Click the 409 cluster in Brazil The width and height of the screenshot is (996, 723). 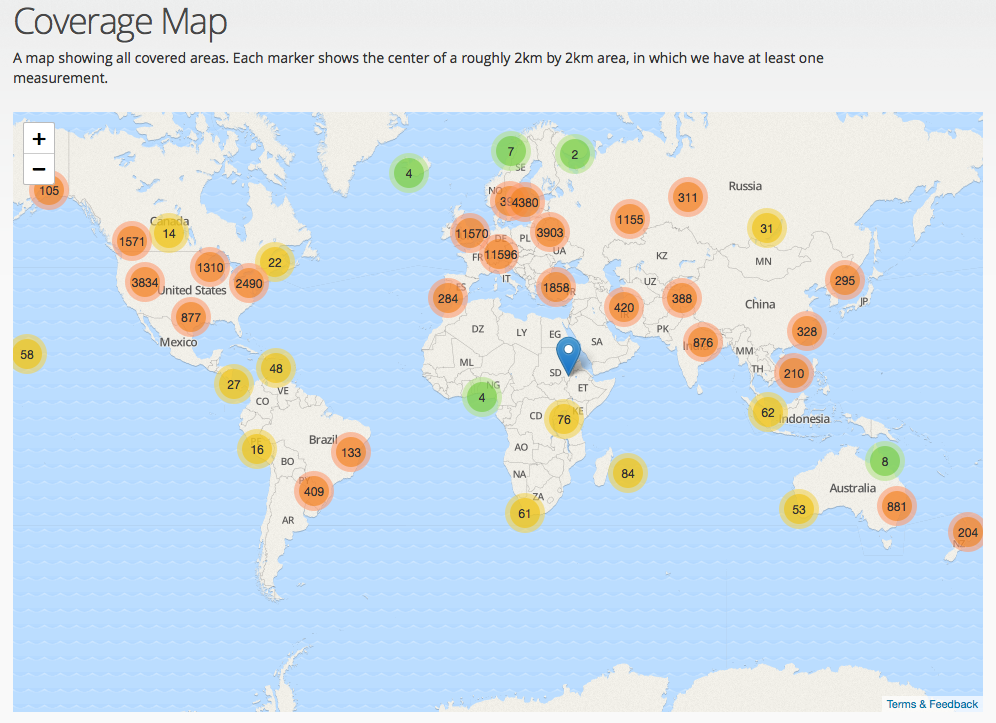tap(314, 491)
